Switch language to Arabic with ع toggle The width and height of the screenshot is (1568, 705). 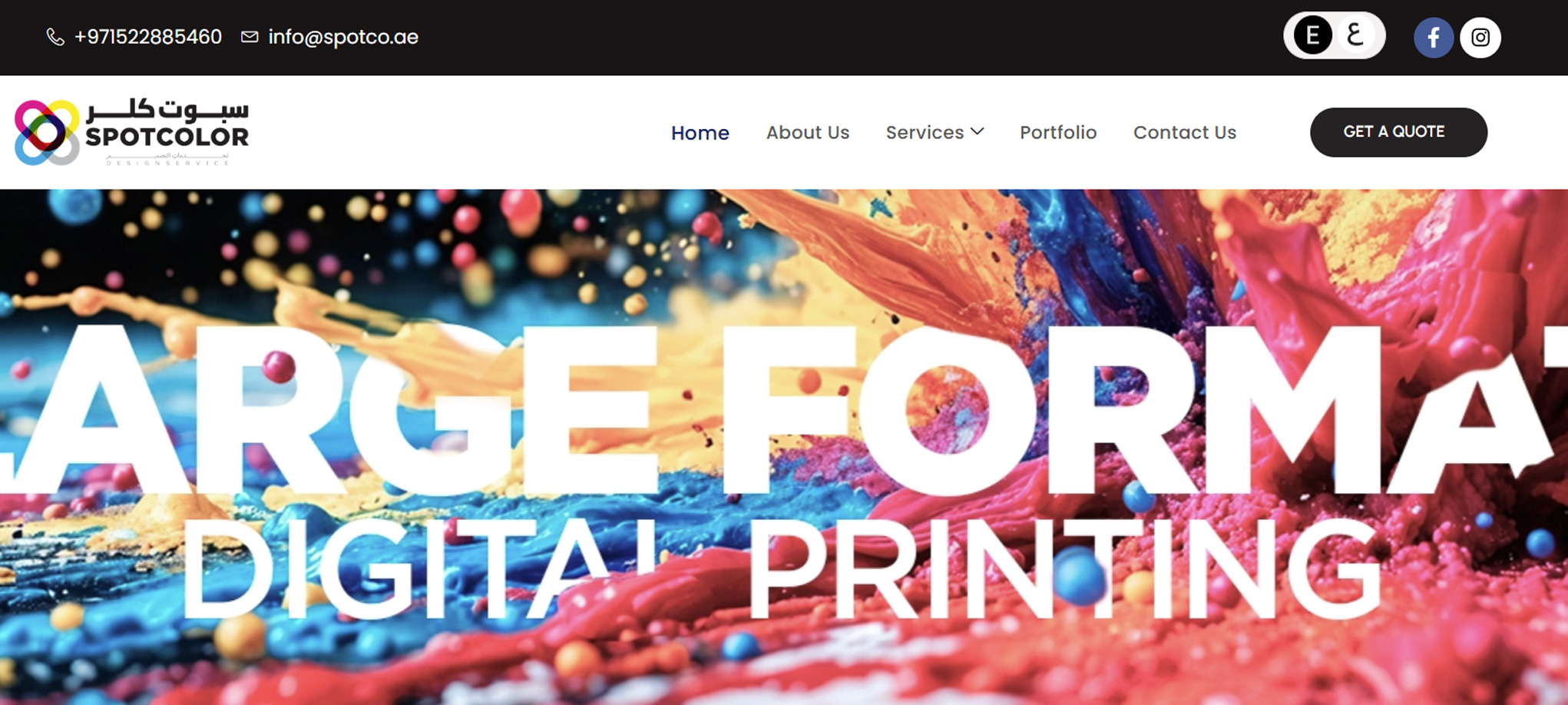(1355, 35)
